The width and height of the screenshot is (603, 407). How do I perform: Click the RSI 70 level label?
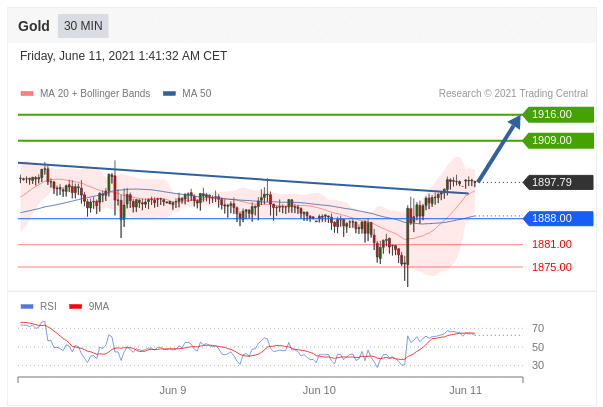click(538, 328)
